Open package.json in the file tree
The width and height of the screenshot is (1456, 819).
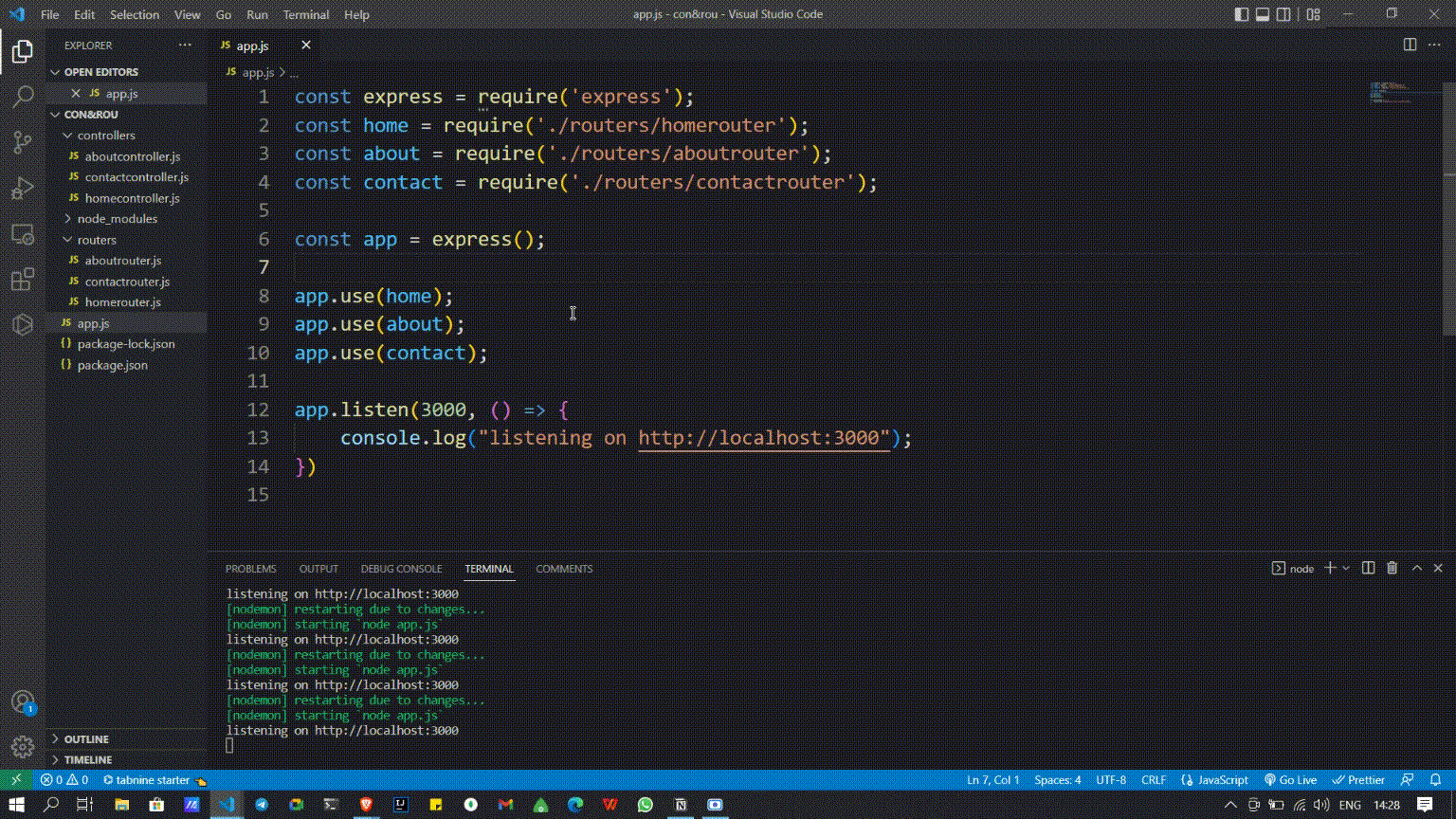coord(113,365)
